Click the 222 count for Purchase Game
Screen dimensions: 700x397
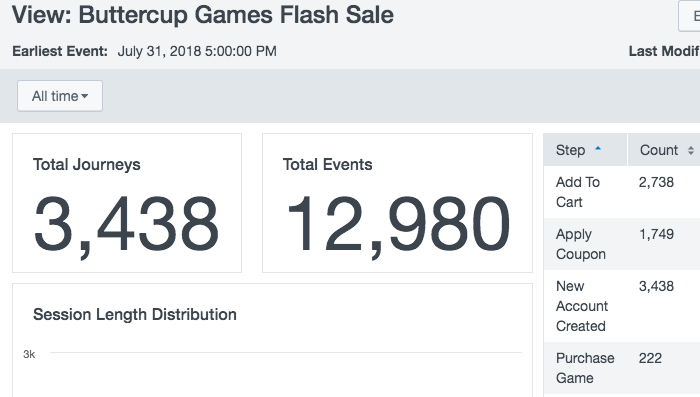[x=650, y=358]
